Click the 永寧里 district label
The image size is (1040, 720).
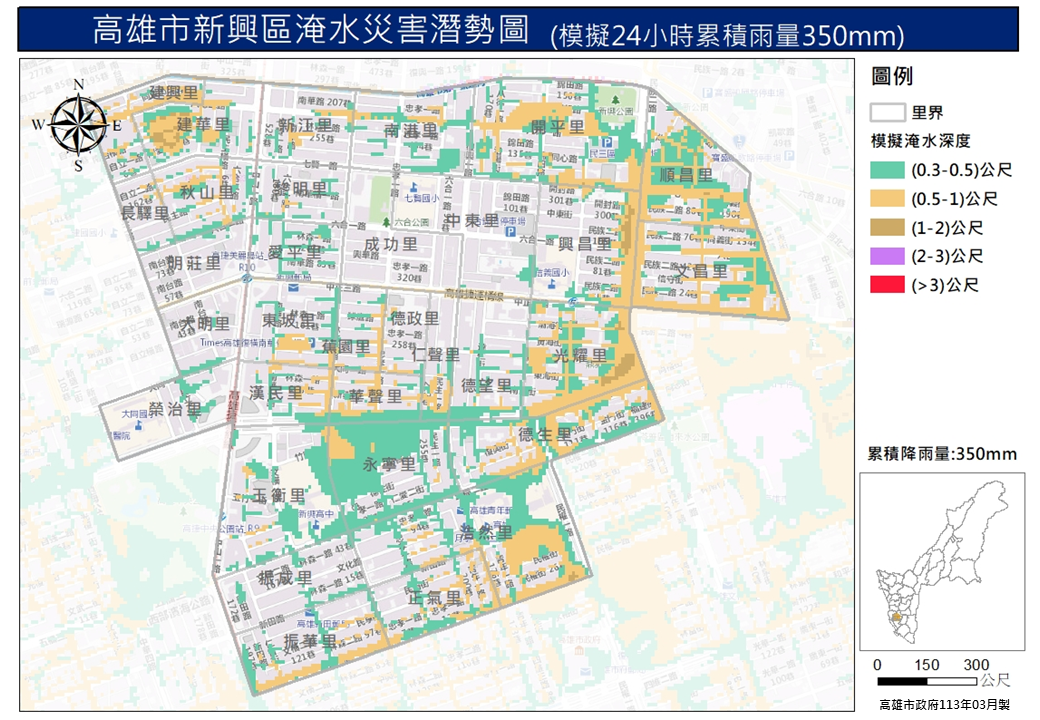[x=389, y=465]
